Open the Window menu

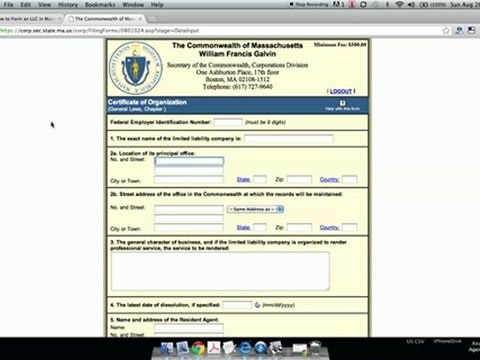(x=133, y=5)
